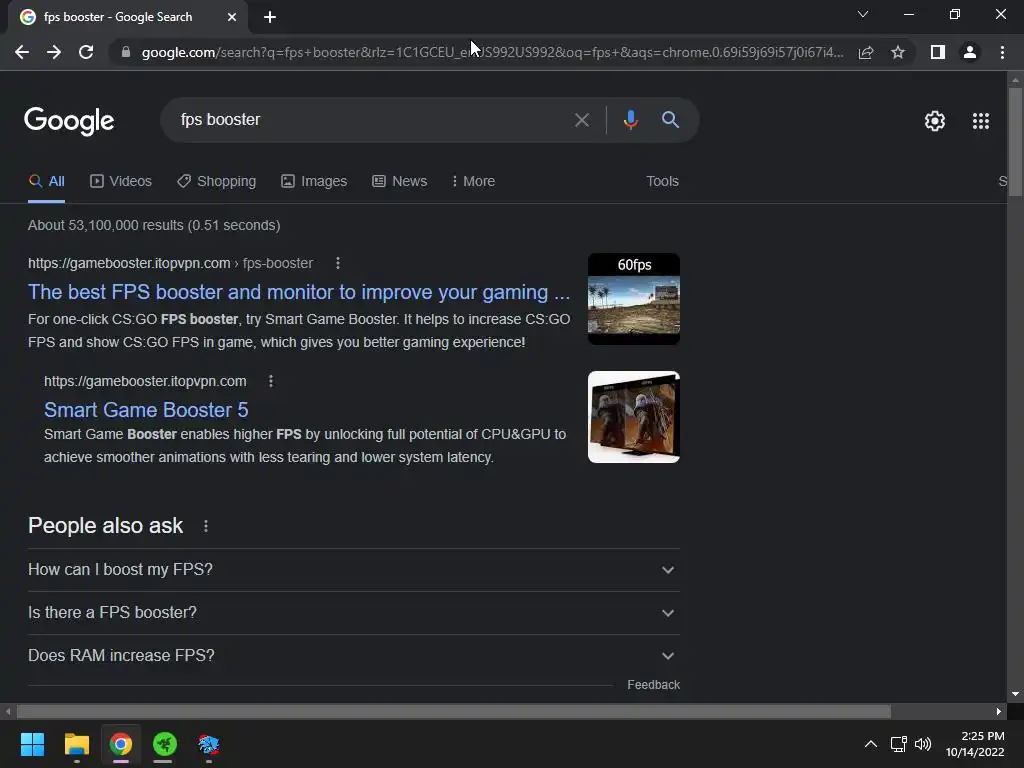This screenshot has height=768, width=1024.
Task: Start voice search with the microphone icon
Action: [630, 120]
